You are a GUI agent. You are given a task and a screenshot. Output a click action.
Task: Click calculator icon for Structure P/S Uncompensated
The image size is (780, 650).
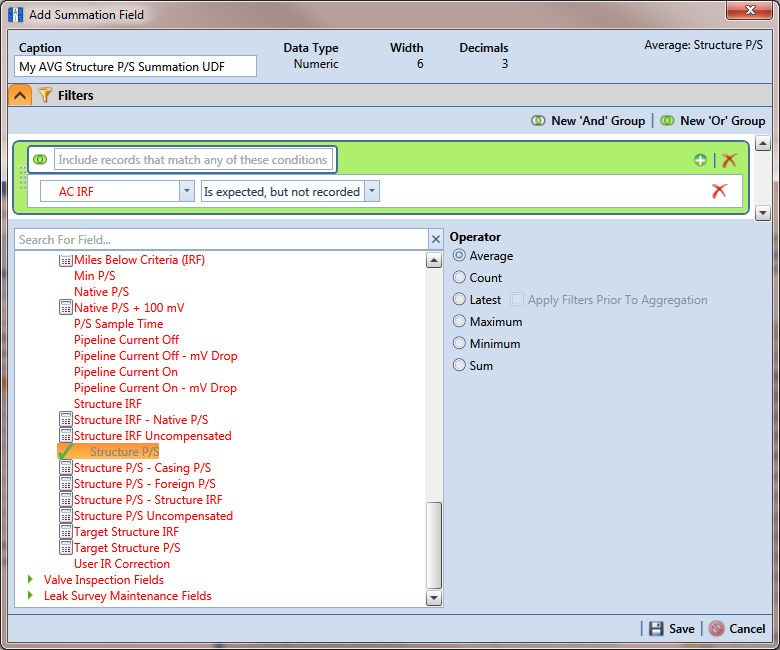coord(66,515)
